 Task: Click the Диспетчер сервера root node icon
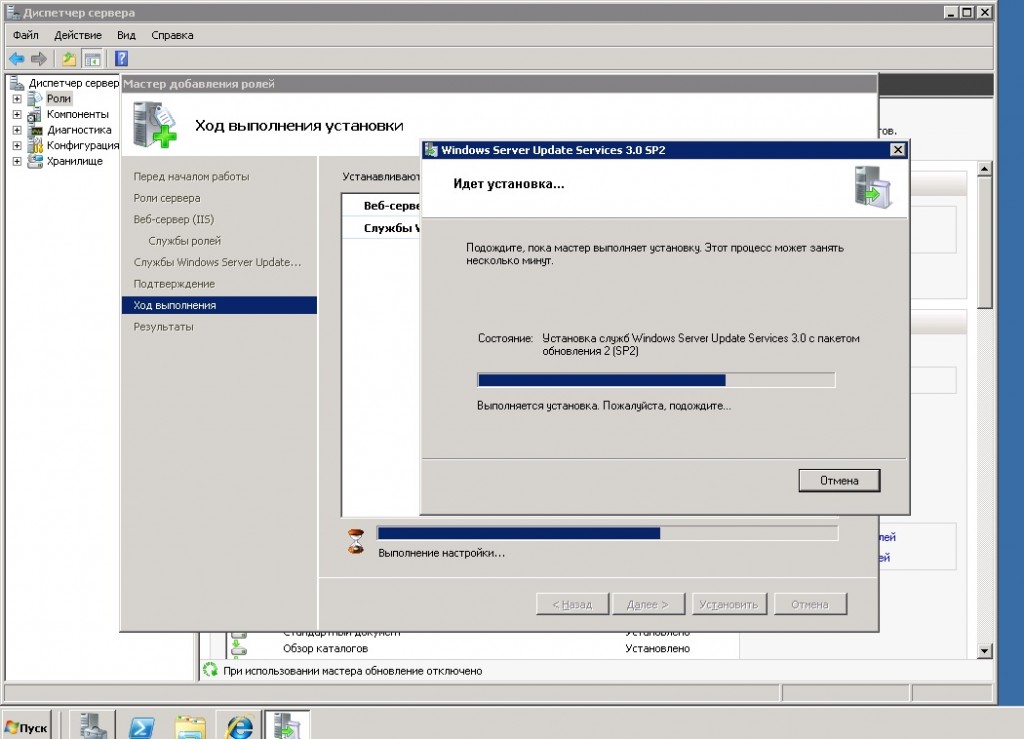pos(17,83)
